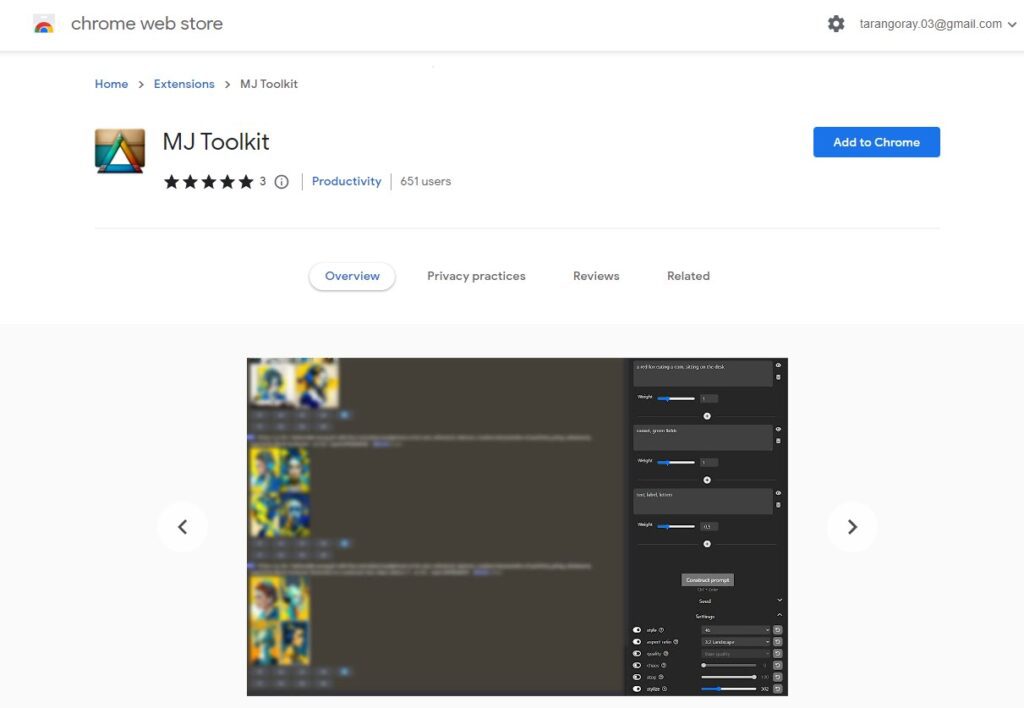Viewport: 1024px width, 708px height.
Task: Navigate to Extensions breadcrumb
Action: tap(184, 84)
